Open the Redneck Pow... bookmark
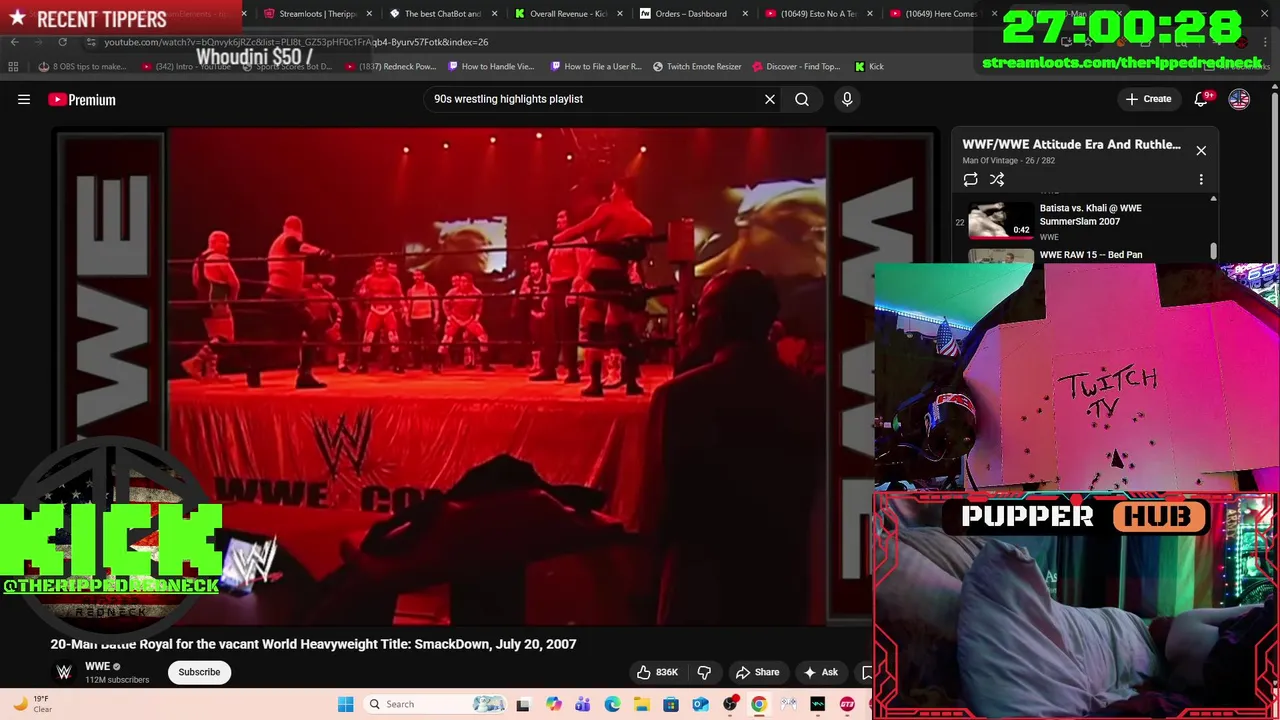1280x720 pixels. tap(390, 66)
